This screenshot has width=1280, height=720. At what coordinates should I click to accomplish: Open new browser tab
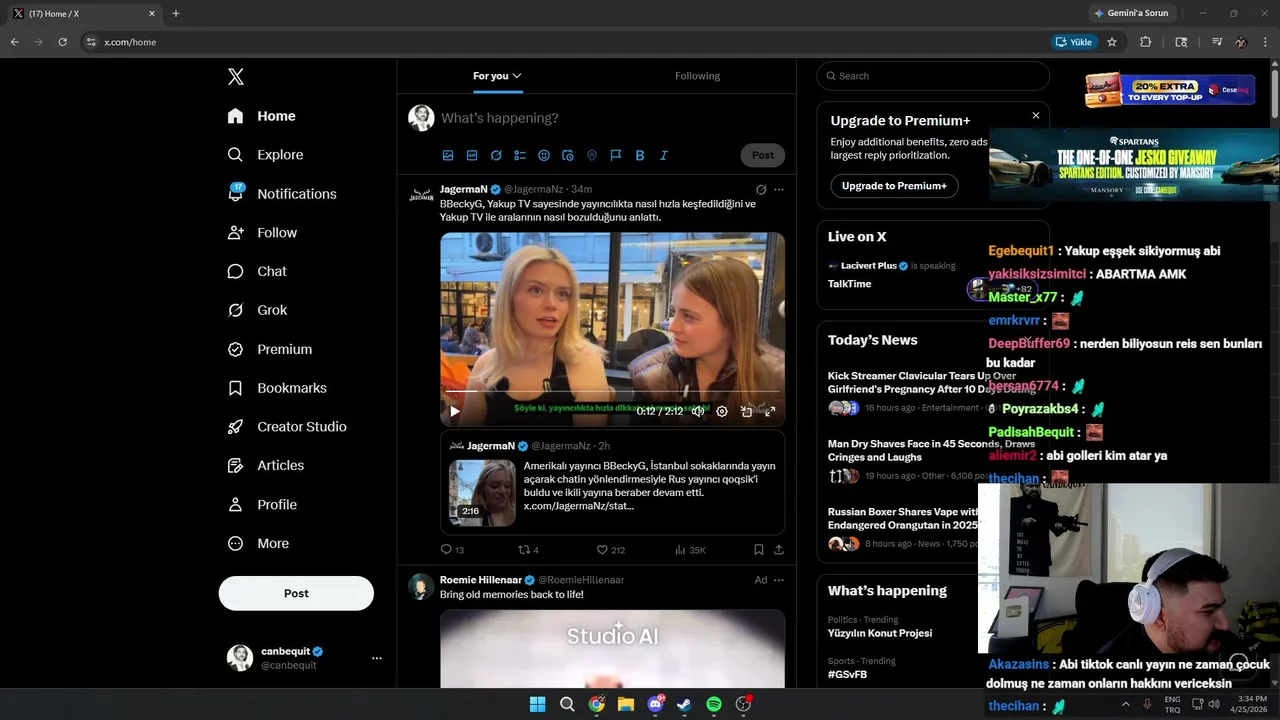[176, 13]
